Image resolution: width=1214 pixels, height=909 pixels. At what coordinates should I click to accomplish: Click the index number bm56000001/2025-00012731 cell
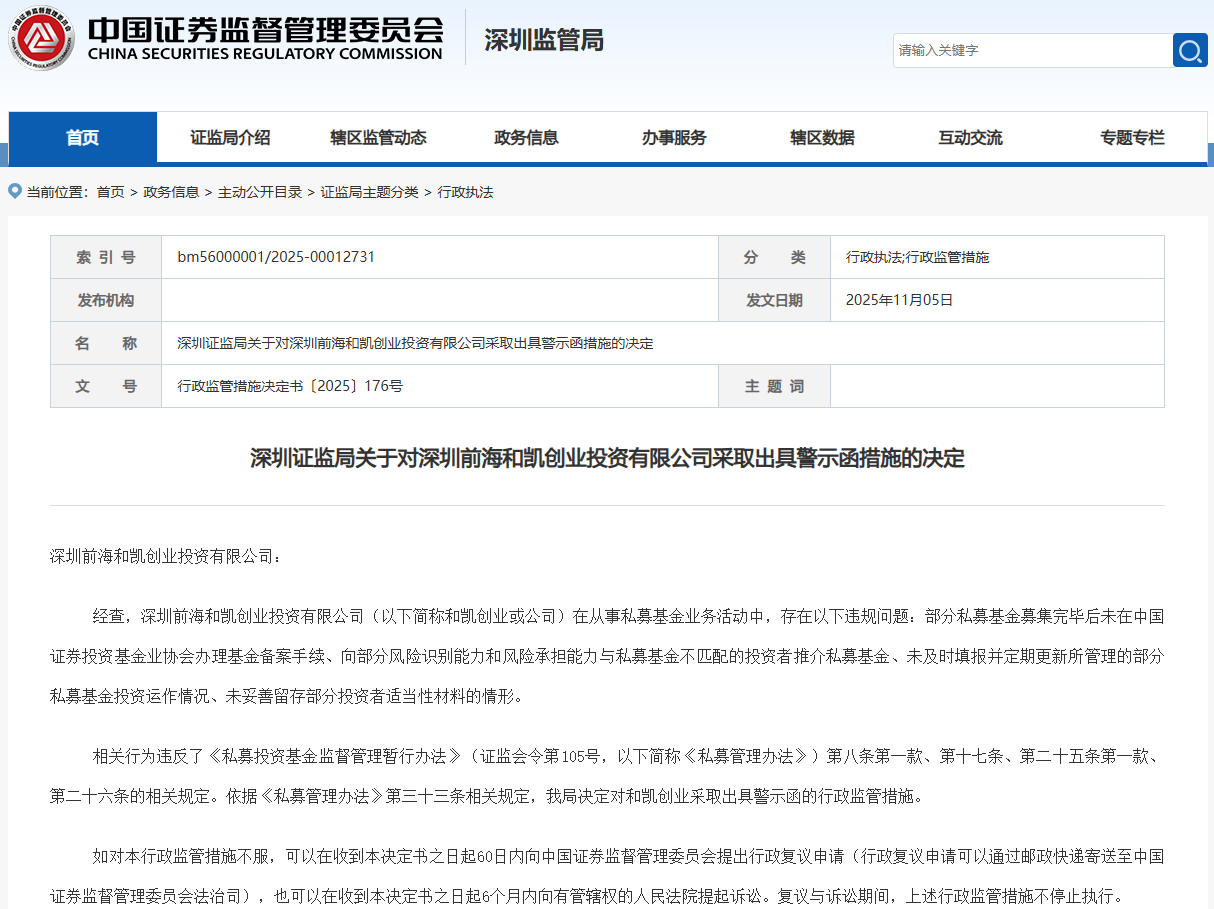pos(276,257)
